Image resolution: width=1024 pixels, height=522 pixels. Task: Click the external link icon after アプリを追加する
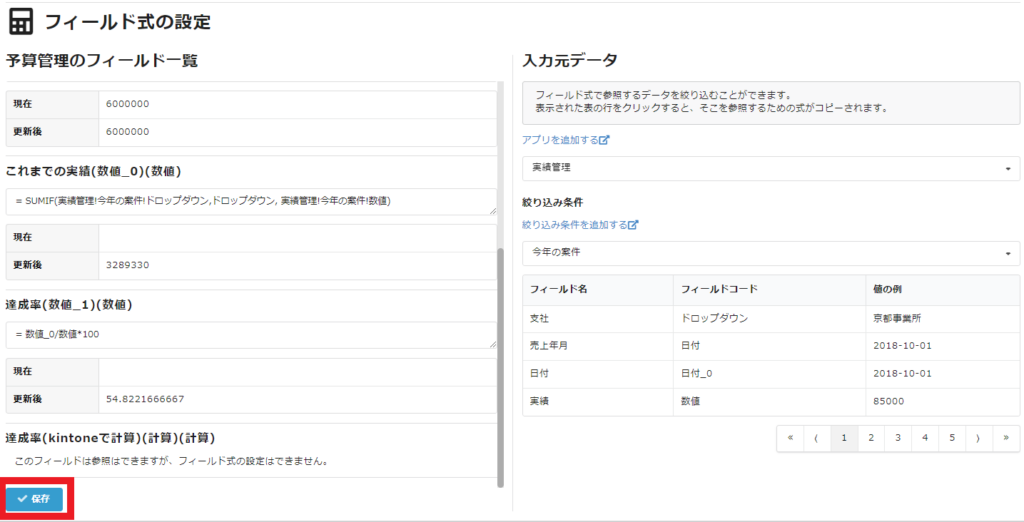point(604,140)
